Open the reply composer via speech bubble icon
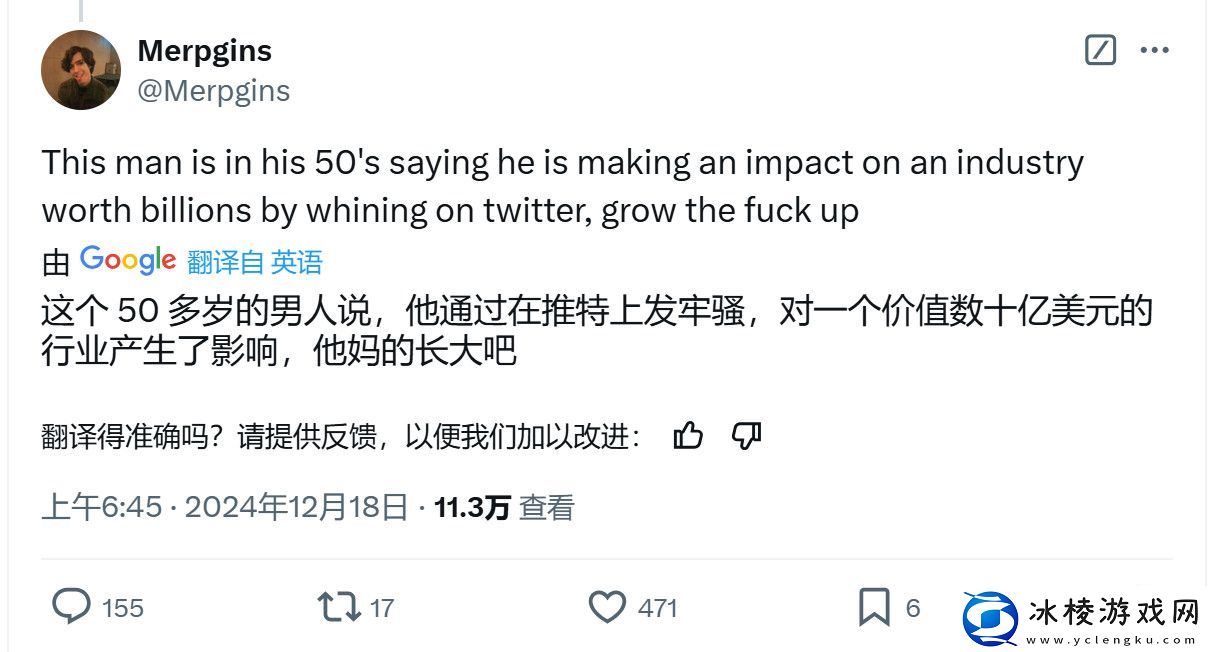1209x652 pixels. coord(69,607)
